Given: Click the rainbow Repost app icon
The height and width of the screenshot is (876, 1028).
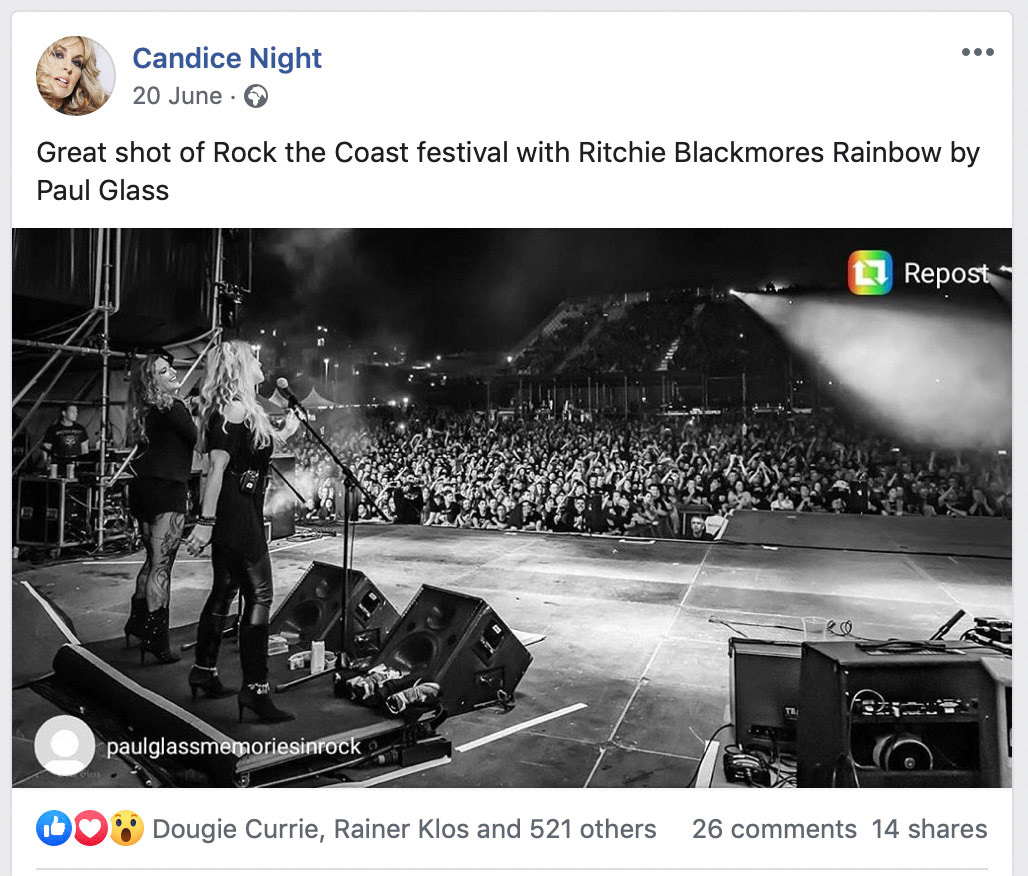Looking at the screenshot, I should click(870, 273).
